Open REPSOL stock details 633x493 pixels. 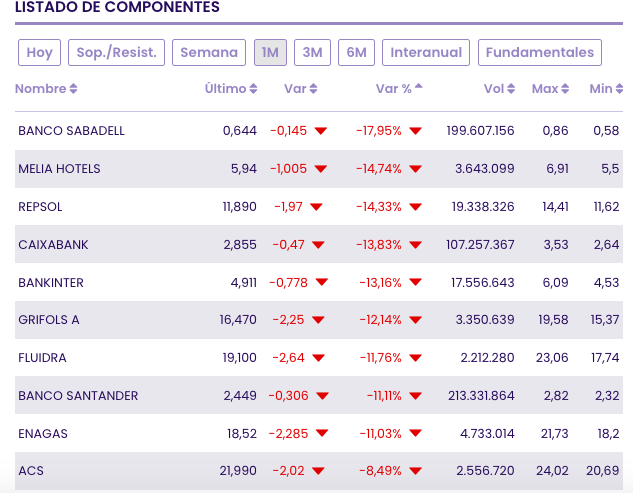40,207
